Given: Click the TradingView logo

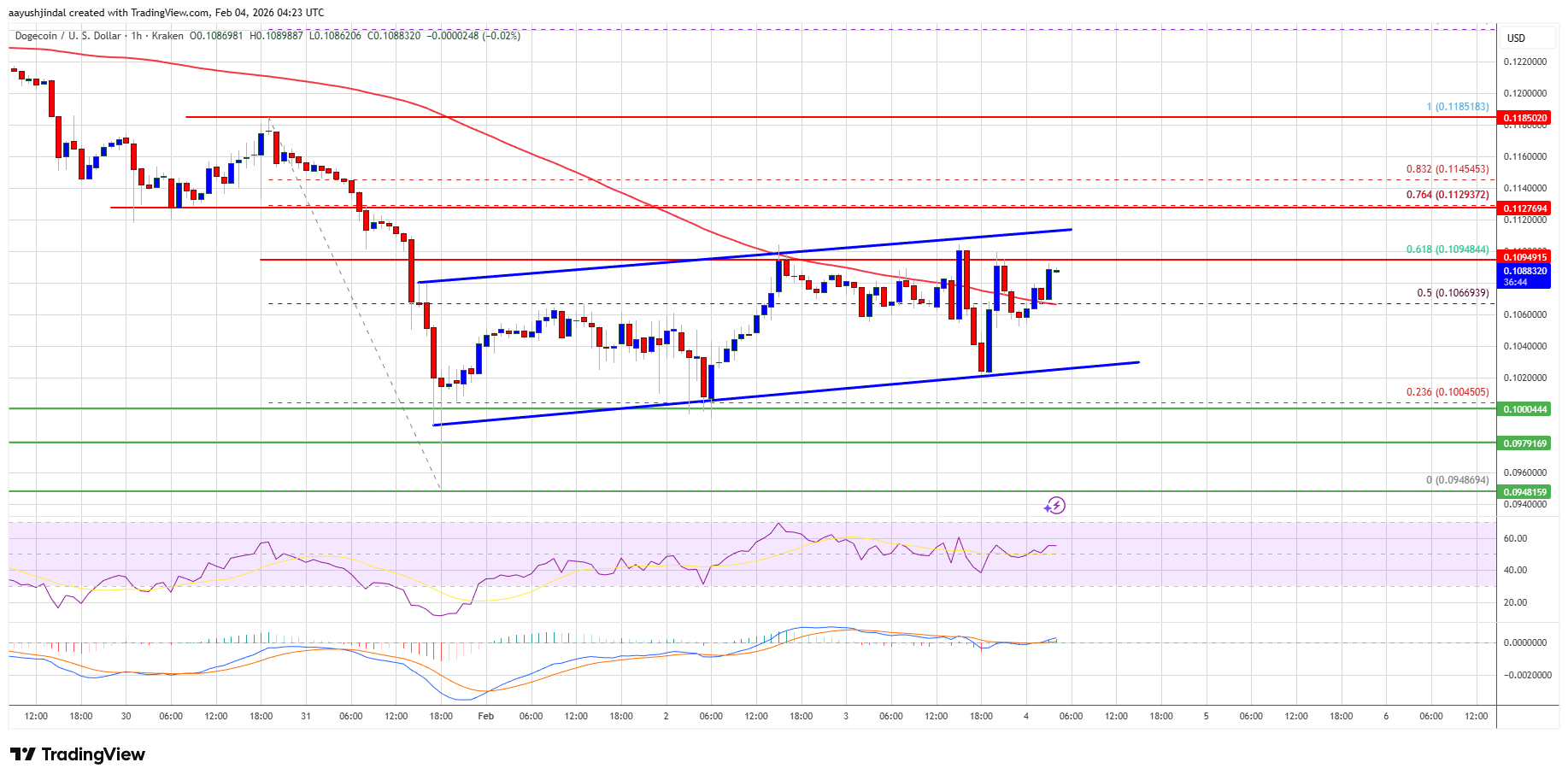Looking at the screenshot, I should [x=78, y=754].
